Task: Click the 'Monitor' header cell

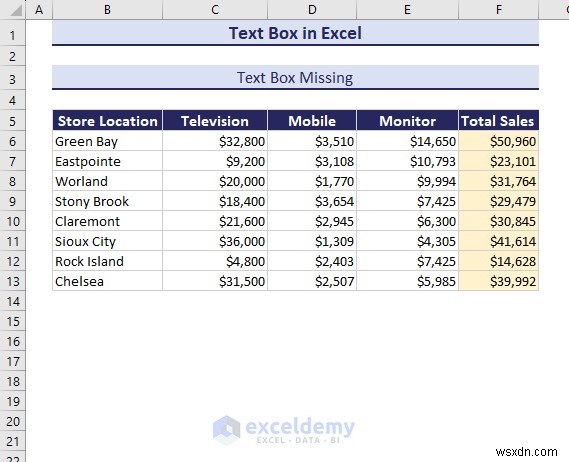Action: [x=408, y=120]
